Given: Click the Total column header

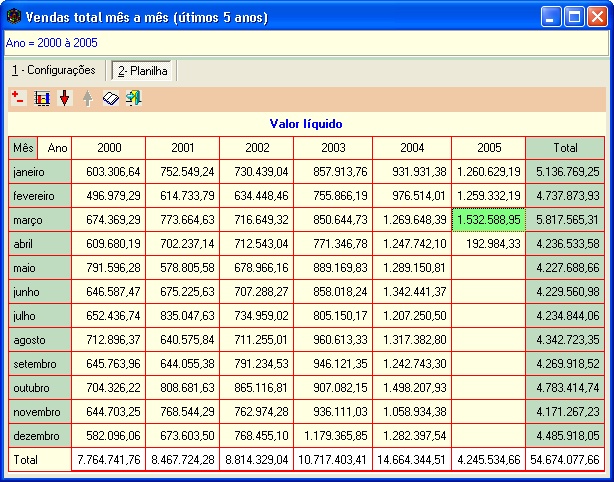Looking at the screenshot, I should point(565,148).
